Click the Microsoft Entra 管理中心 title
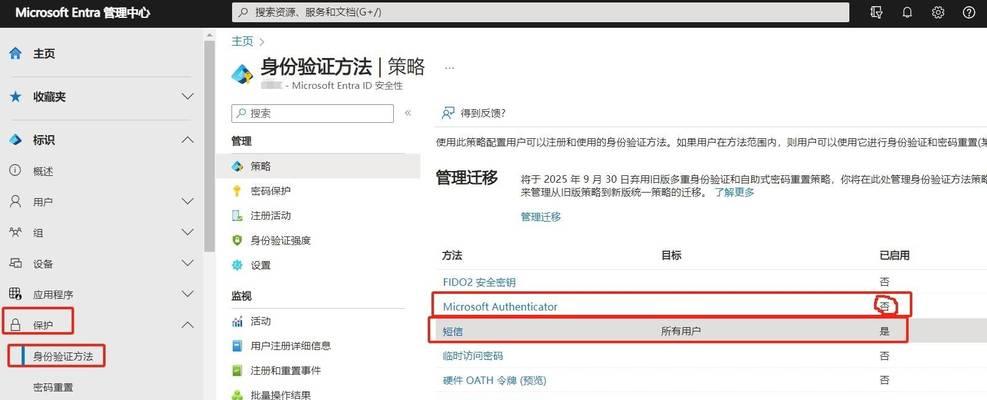Image resolution: width=987 pixels, height=400 pixels. 82,12
